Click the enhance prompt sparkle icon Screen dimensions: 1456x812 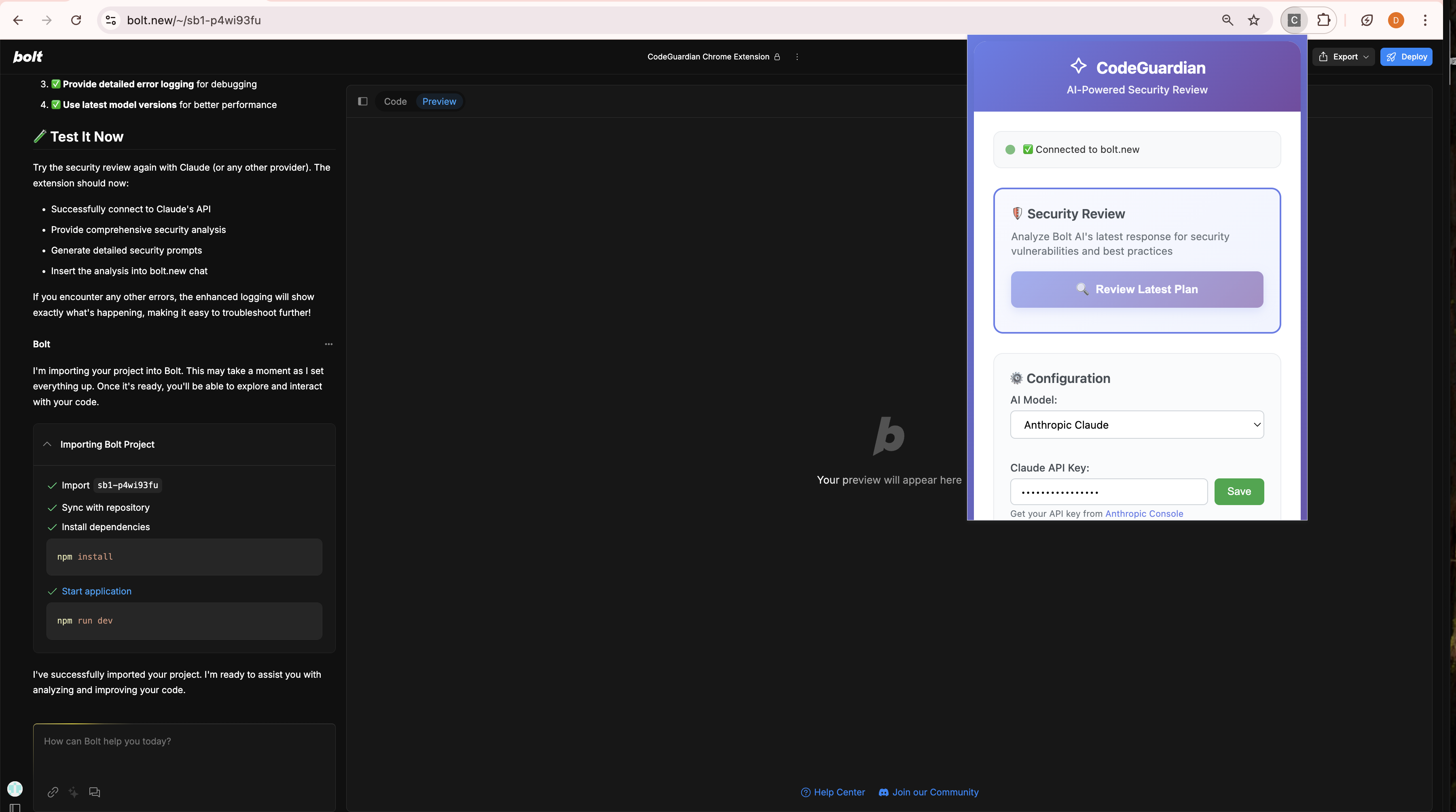[x=74, y=792]
